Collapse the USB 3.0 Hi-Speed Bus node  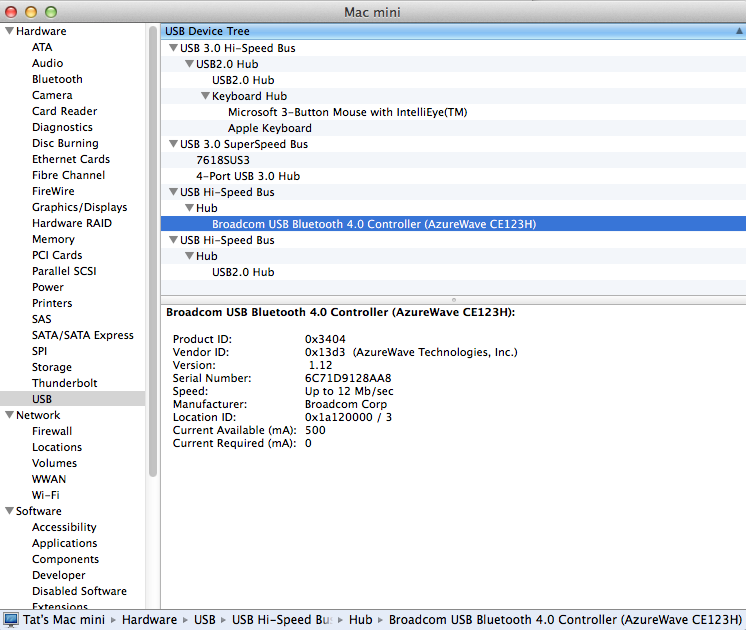173,48
